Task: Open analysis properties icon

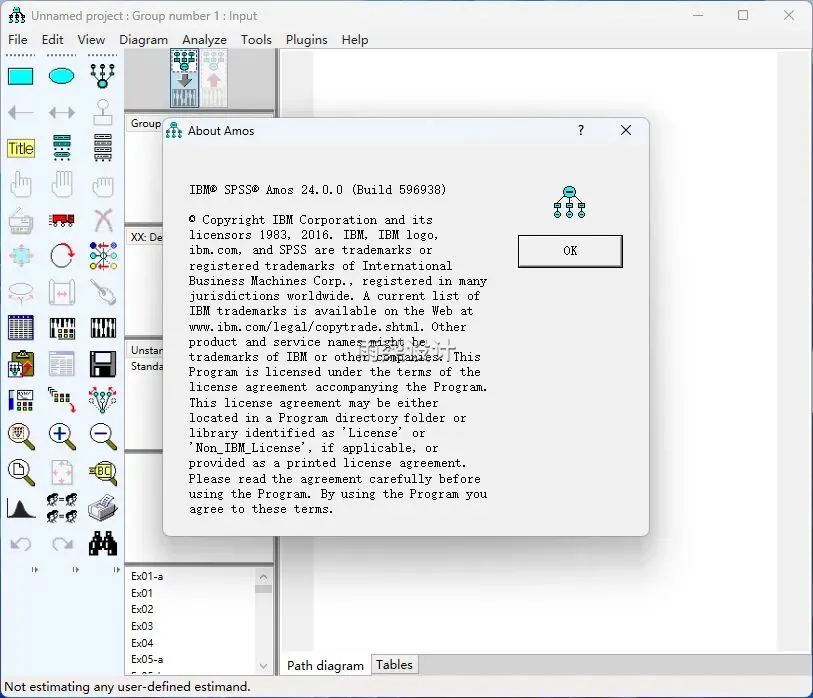Action: tap(61, 328)
